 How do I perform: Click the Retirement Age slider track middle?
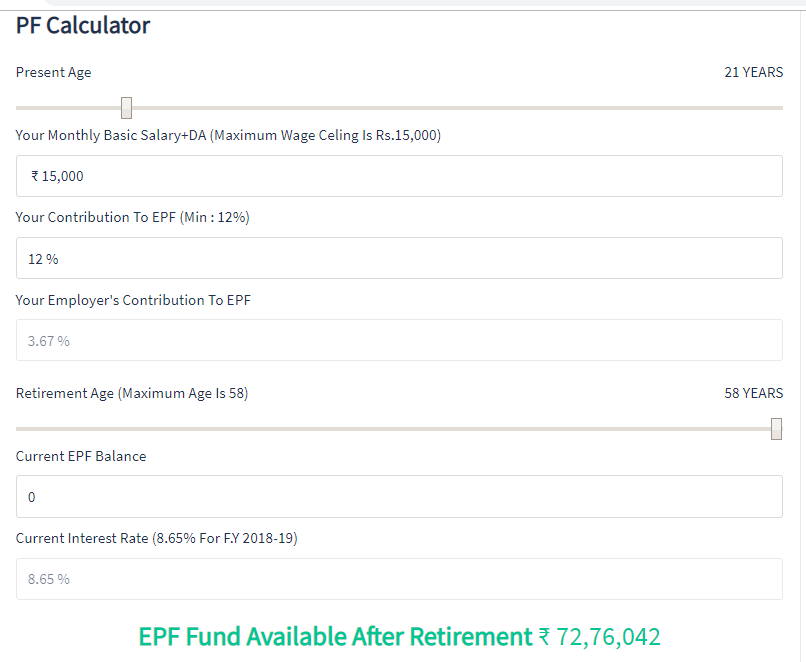(399, 429)
